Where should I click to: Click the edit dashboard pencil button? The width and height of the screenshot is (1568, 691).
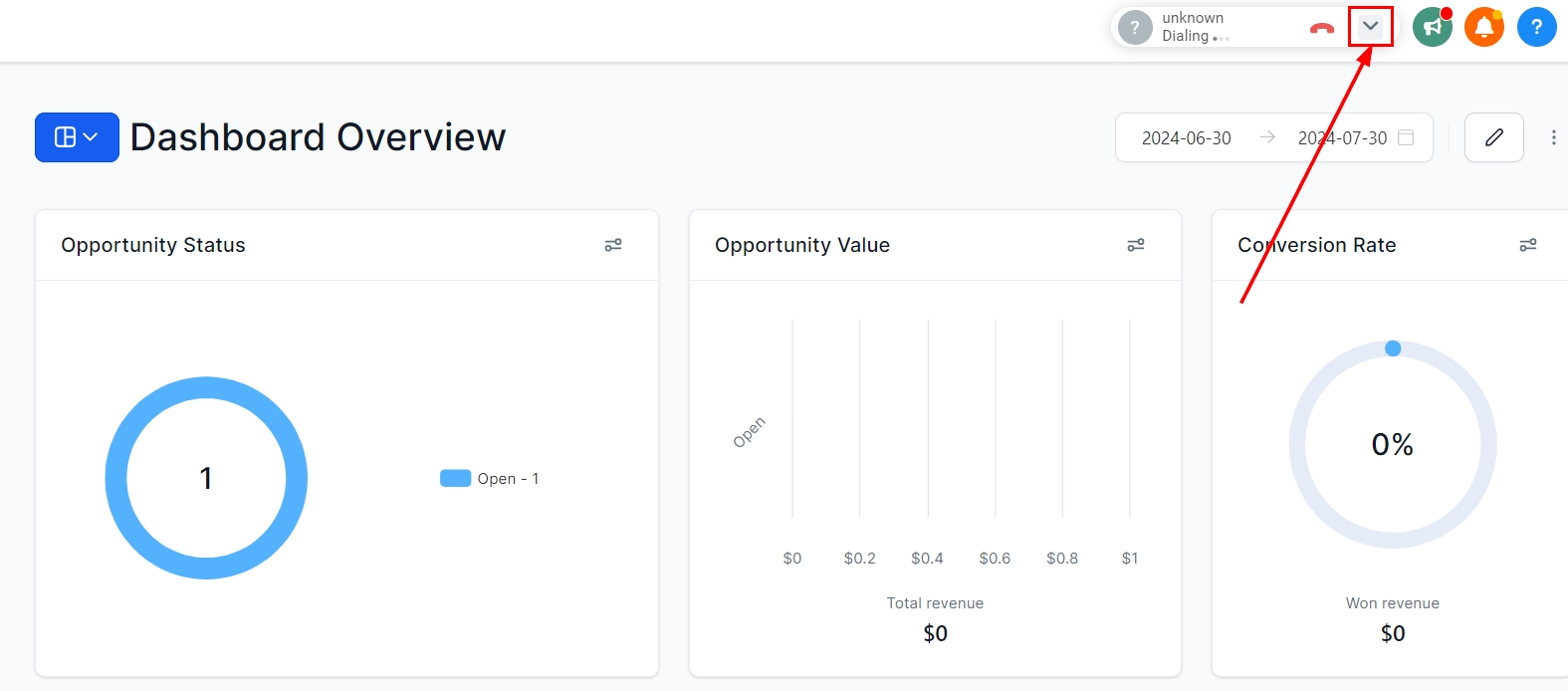tap(1493, 137)
